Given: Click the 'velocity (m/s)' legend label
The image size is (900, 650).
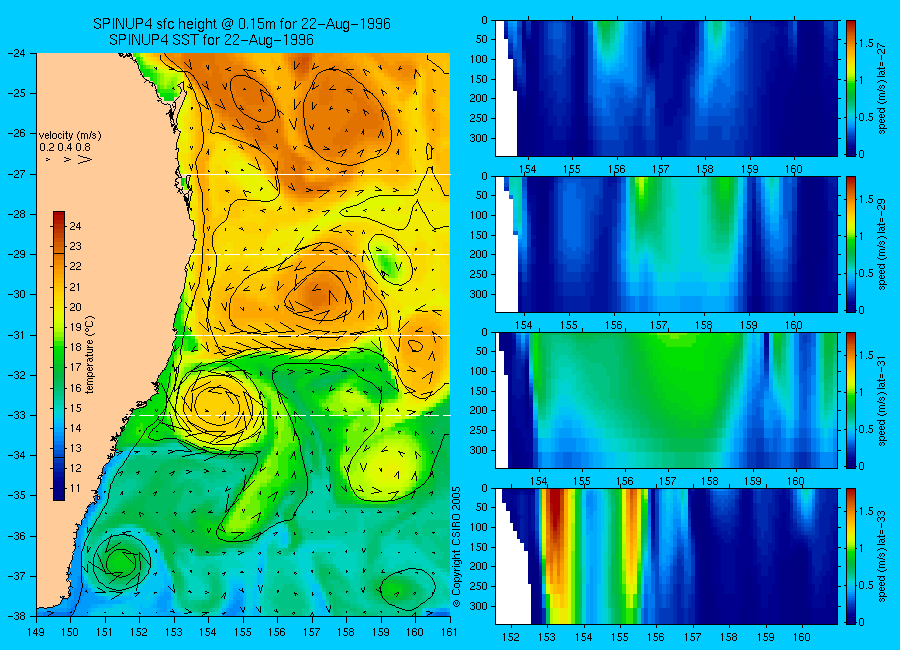Looking at the screenshot, I should click(x=70, y=136).
